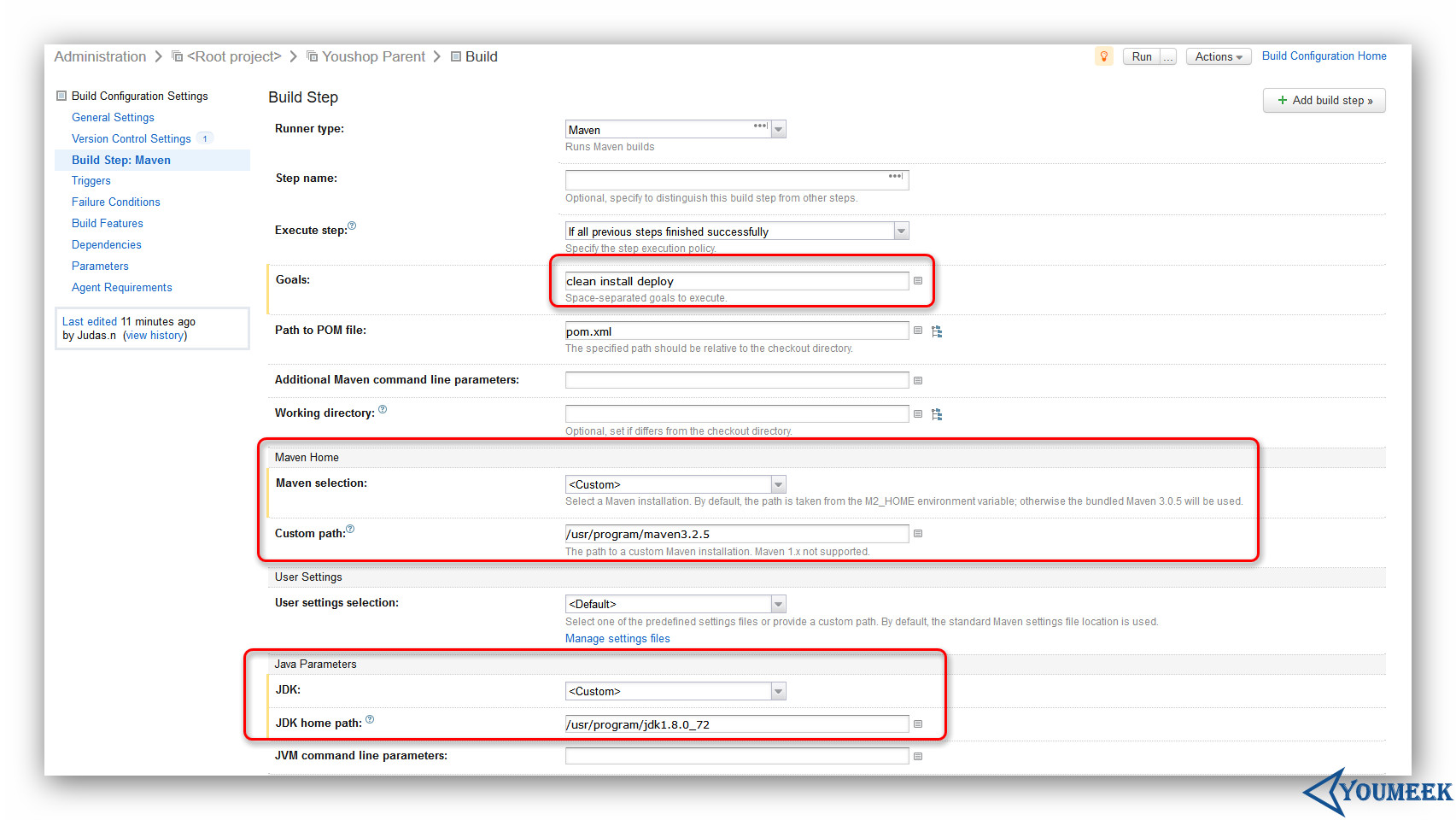Open parameter picker beside Custom path
The height and width of the screenshot is (820, 1456).
[918, 534]
